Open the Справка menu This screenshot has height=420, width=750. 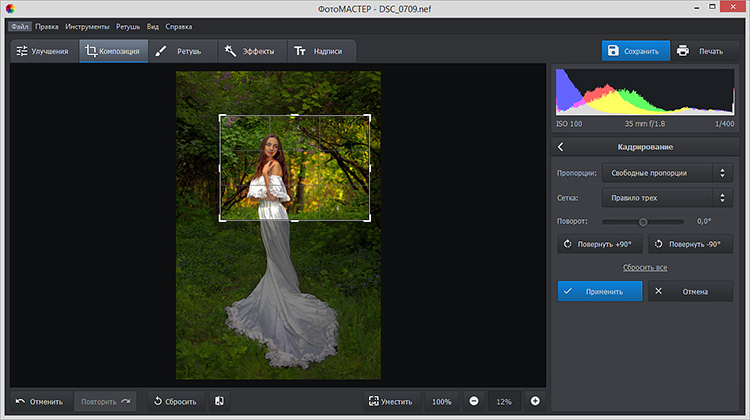pyautogui.click(x=178, y=26)
